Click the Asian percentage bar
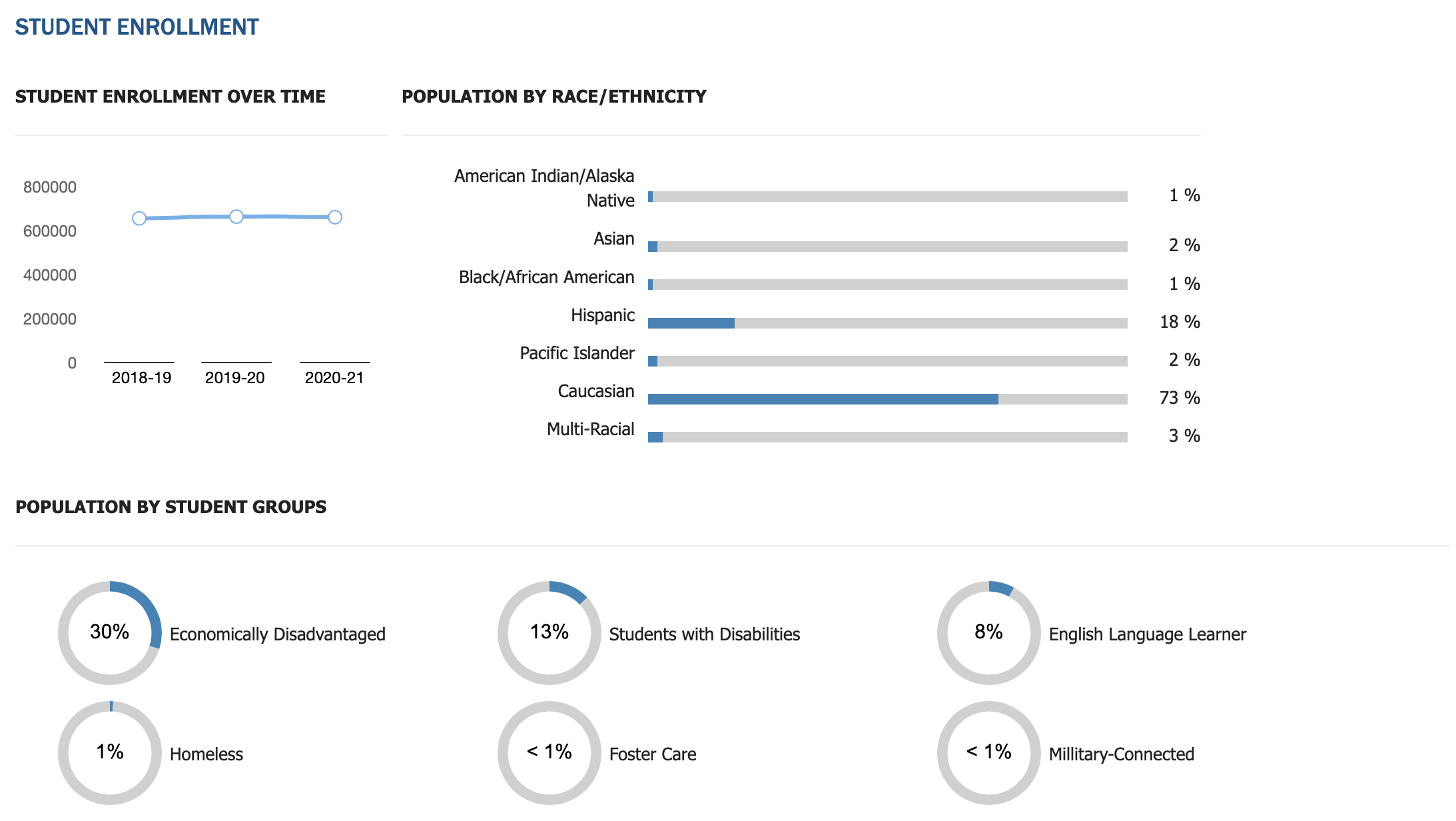The width and height of the screenshot is (1456, 821). (x=888, y=247)
